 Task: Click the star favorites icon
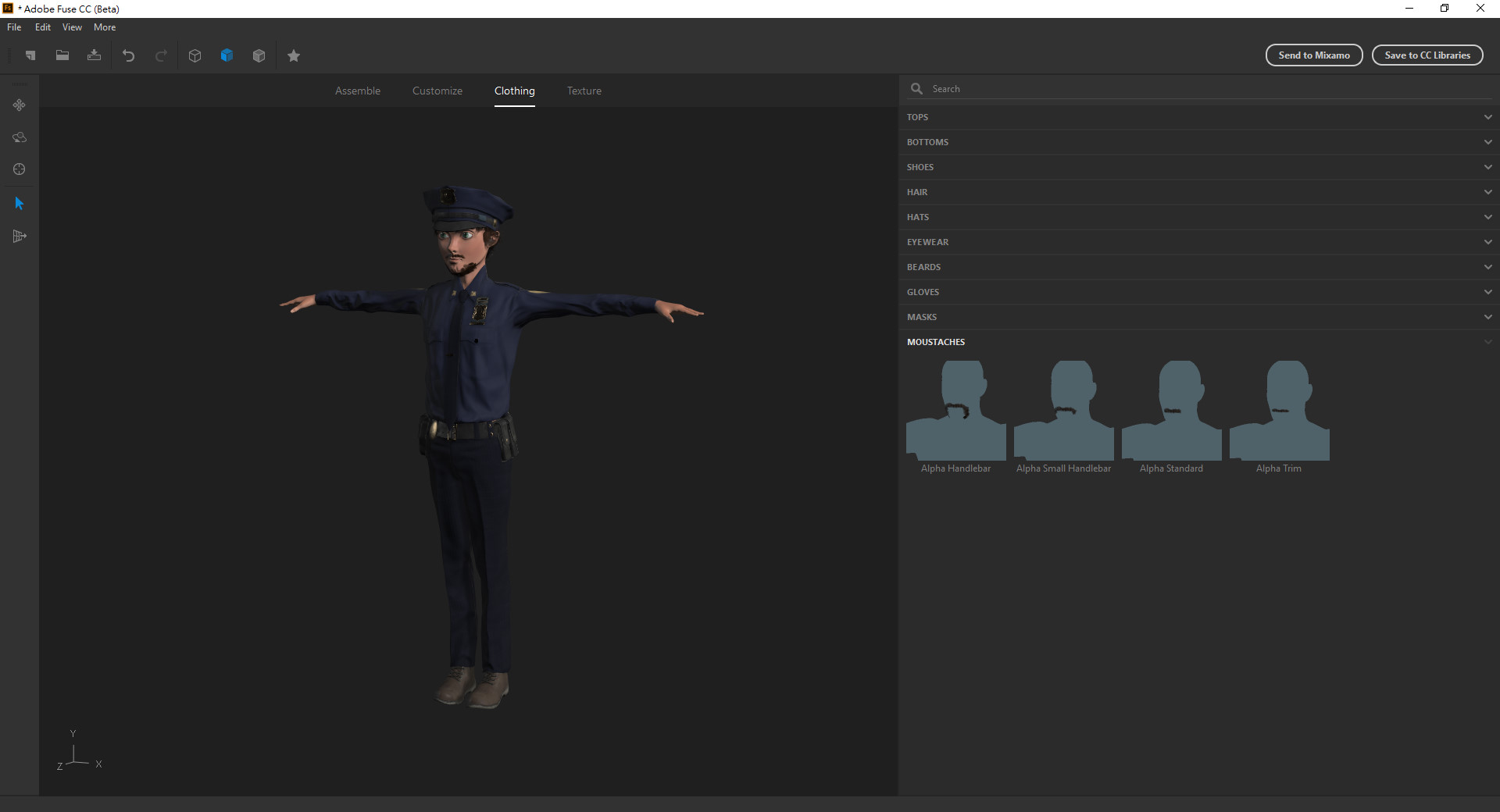point(294,55)
